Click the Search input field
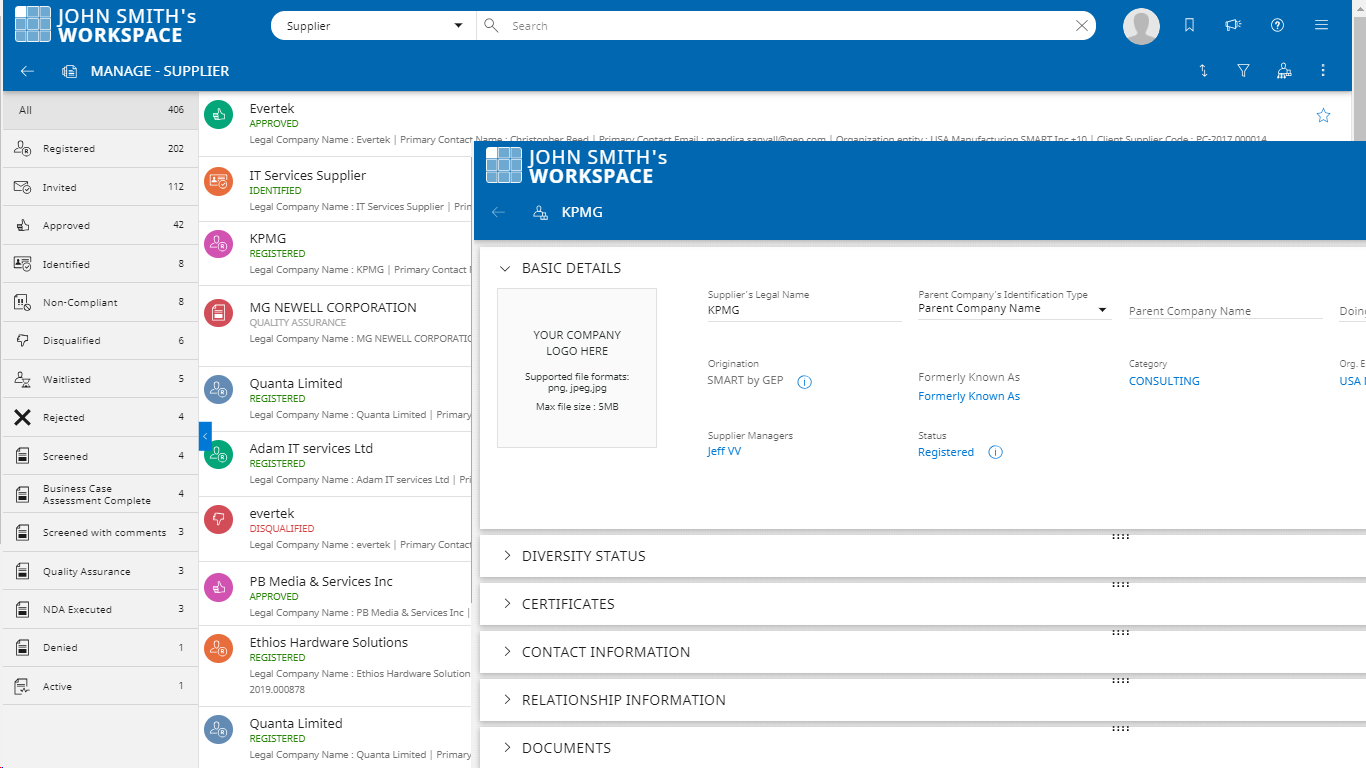This screenshot has height=768, width=1366. (x=785, y=26)
